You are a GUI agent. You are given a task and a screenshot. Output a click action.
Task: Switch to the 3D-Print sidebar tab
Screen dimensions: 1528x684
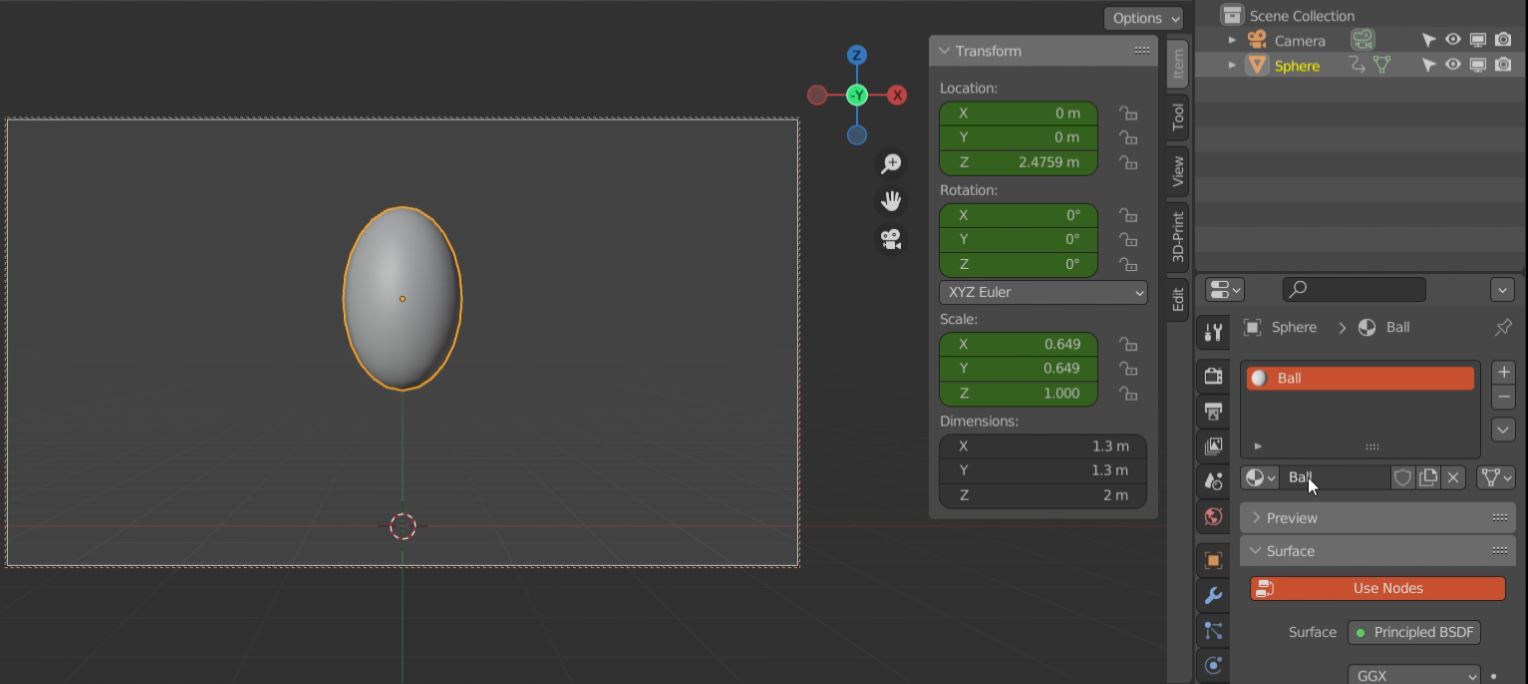1177,236
